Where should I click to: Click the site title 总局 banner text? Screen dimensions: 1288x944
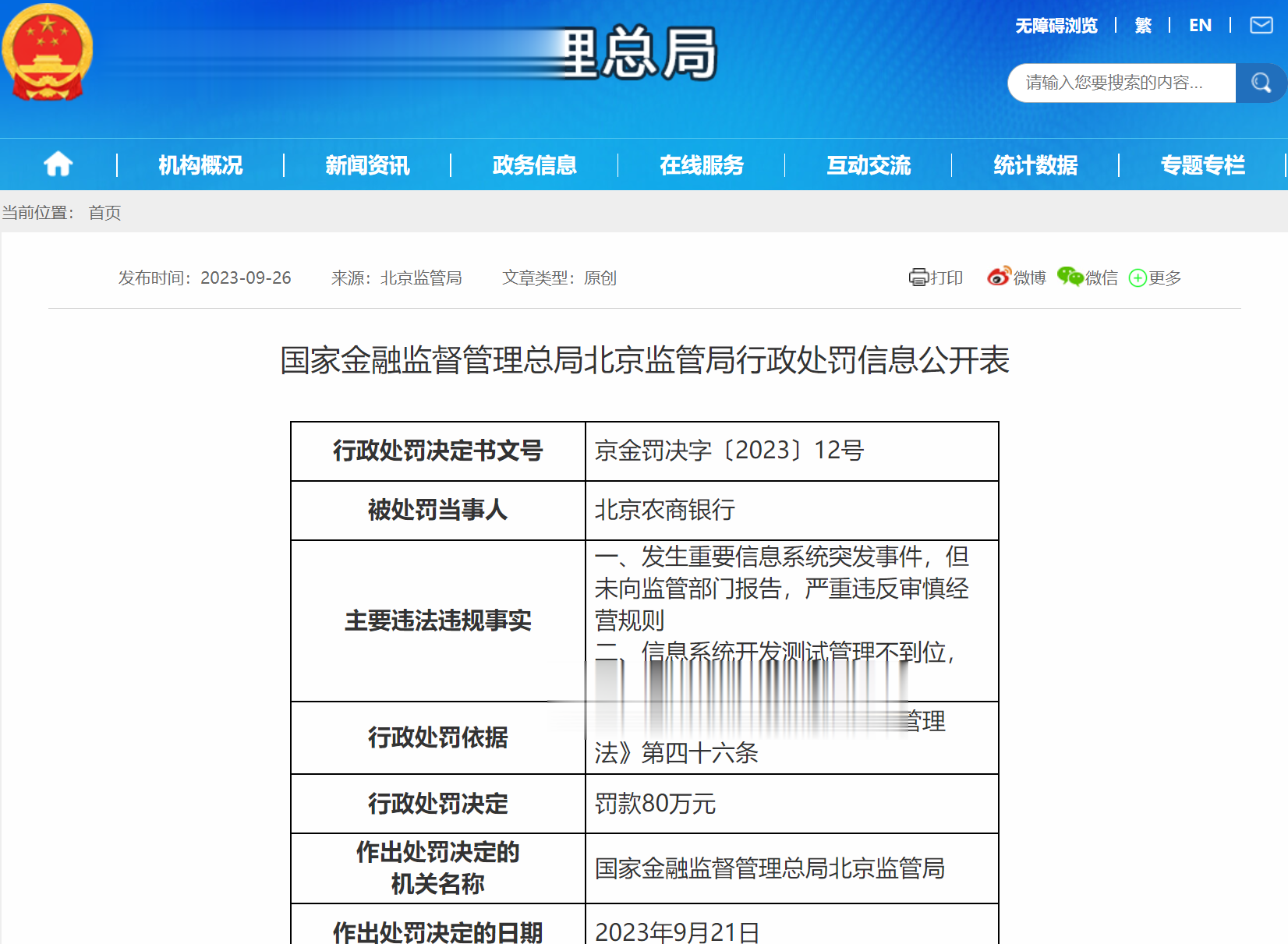[x=661, y=53]
